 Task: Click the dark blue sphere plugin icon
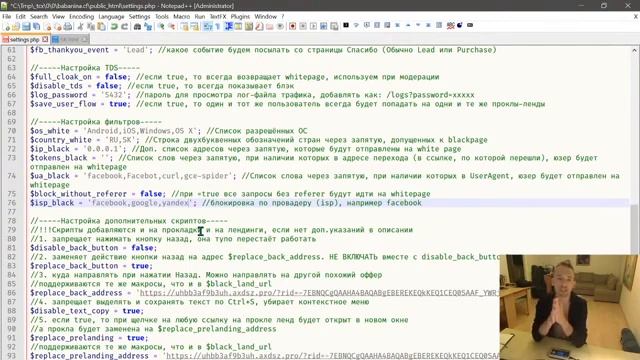[x=460, y=25]
